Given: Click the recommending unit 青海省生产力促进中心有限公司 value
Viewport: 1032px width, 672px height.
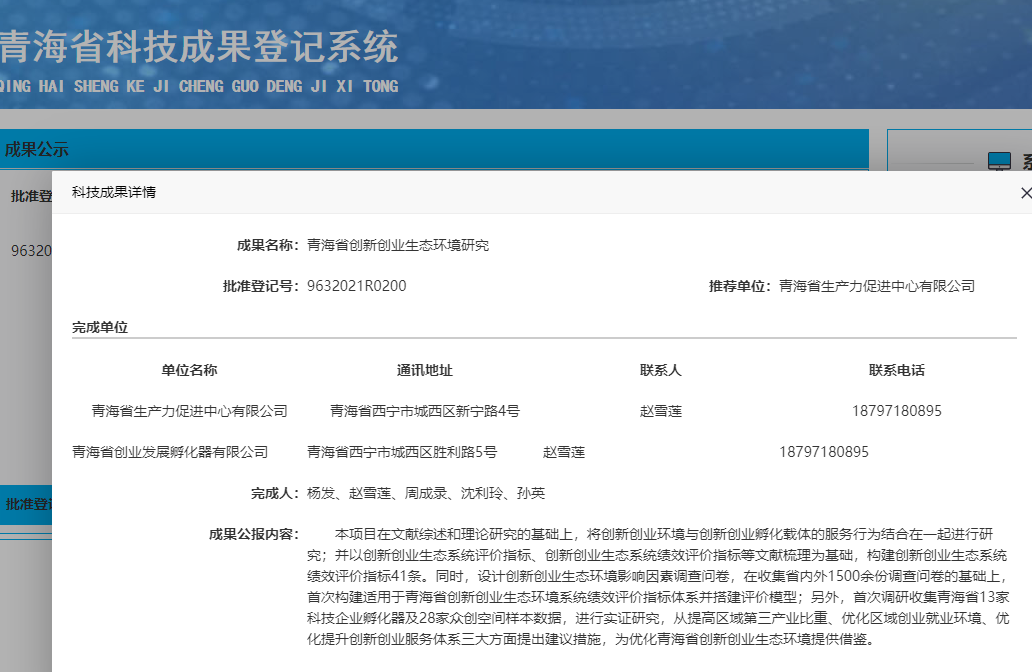Looking at the screenshot, I should coord(876,286).
